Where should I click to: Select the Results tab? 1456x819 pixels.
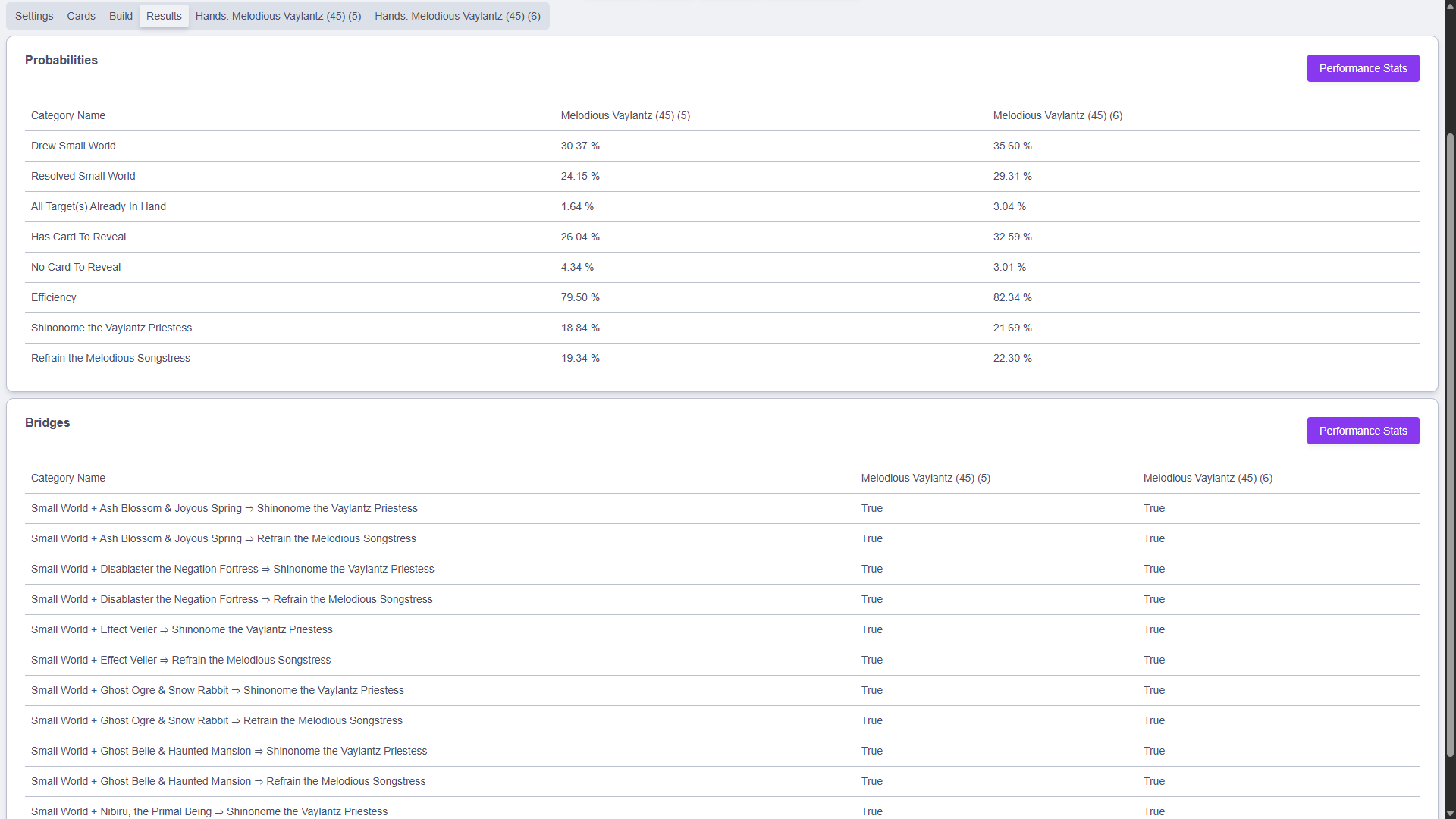click(x=164, y=16)
